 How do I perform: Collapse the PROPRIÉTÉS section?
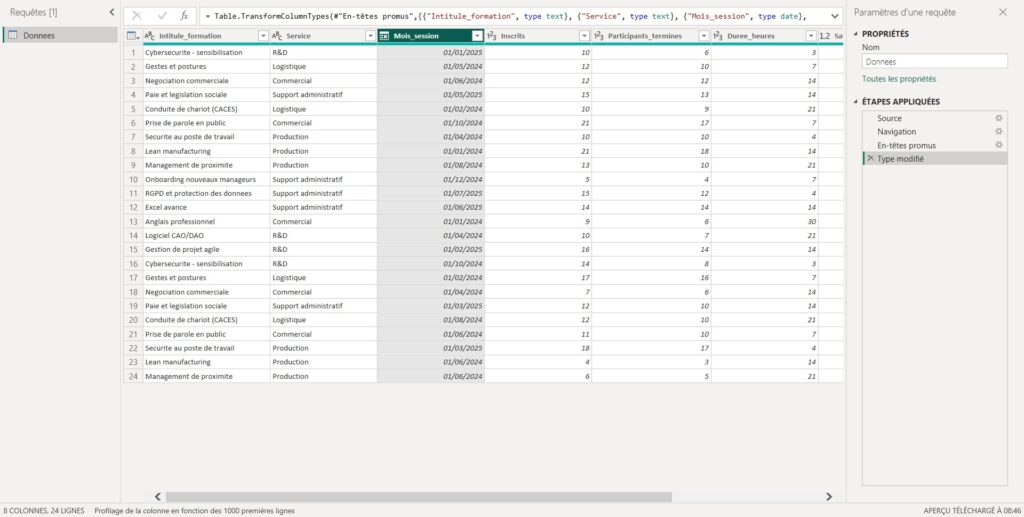click(x=857, y=34)
